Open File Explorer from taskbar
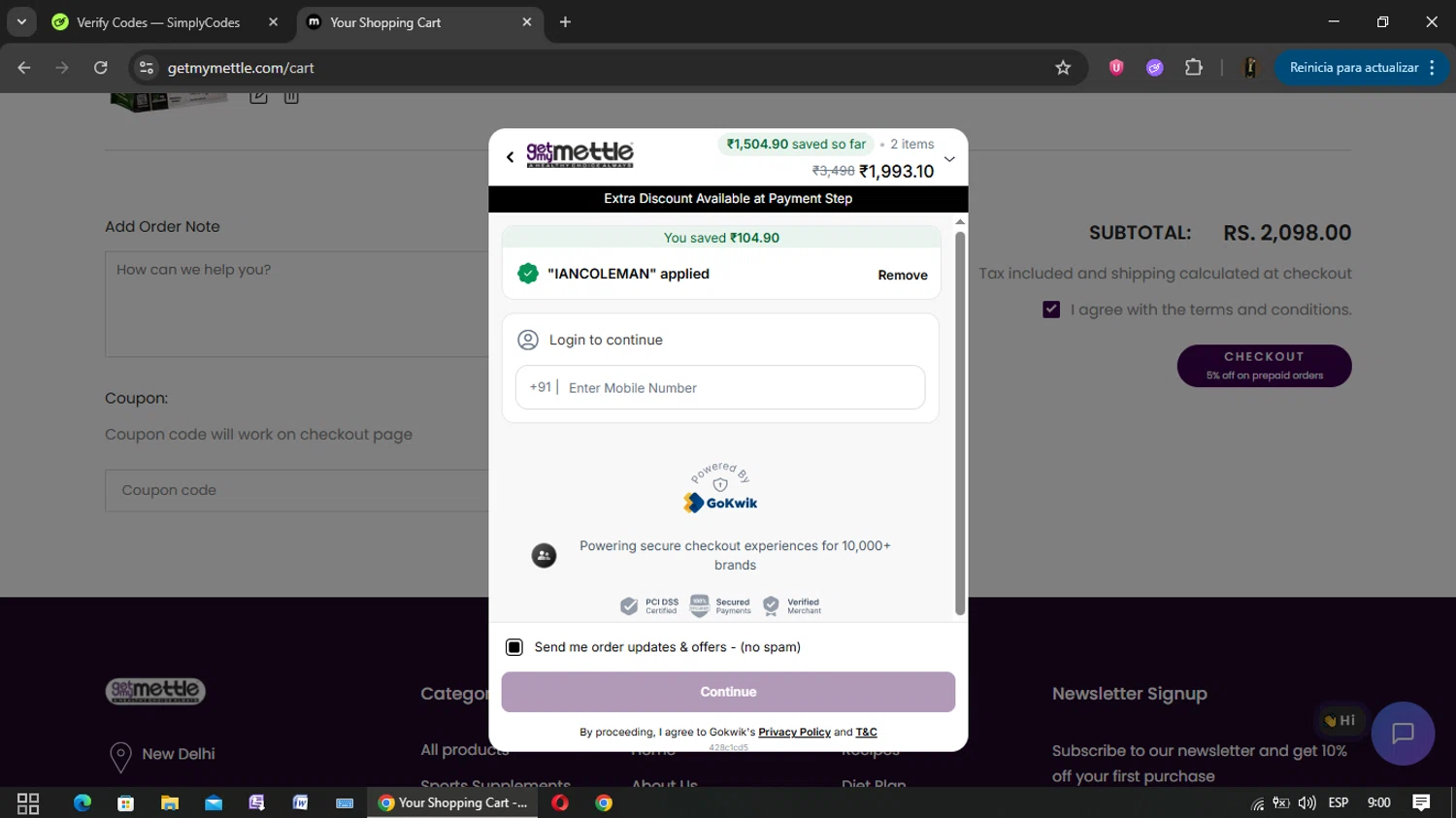 tap(170, 802)
